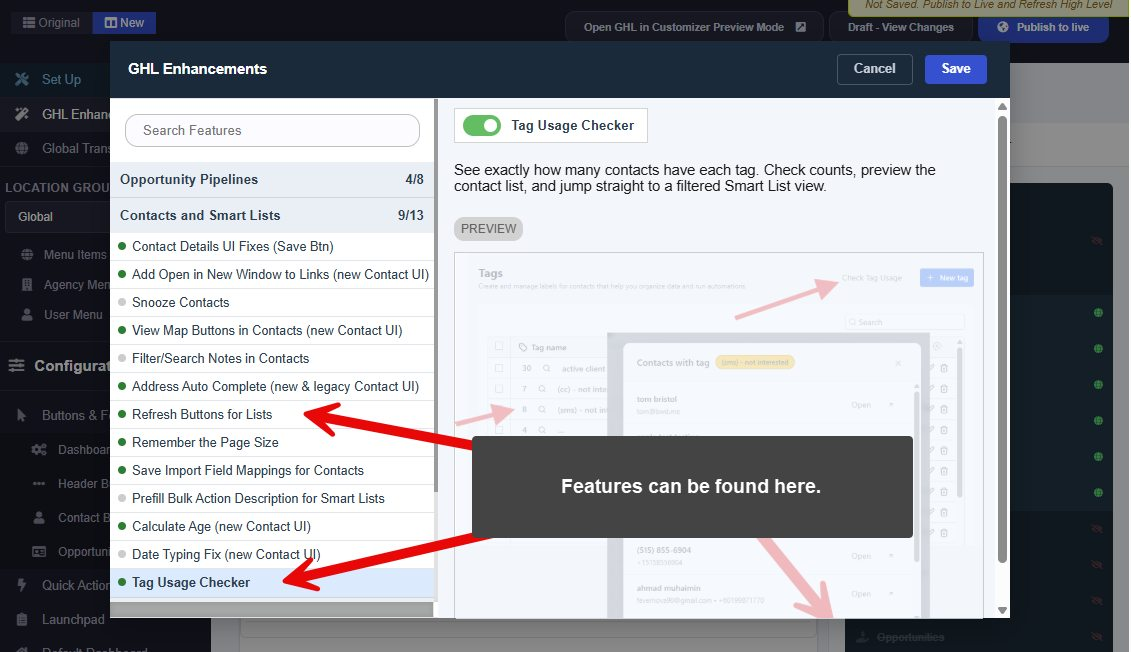Screen dimensions: 1131x652
Task: Click the Quick Actions lightning bolt icon
Action: [22, 585]
